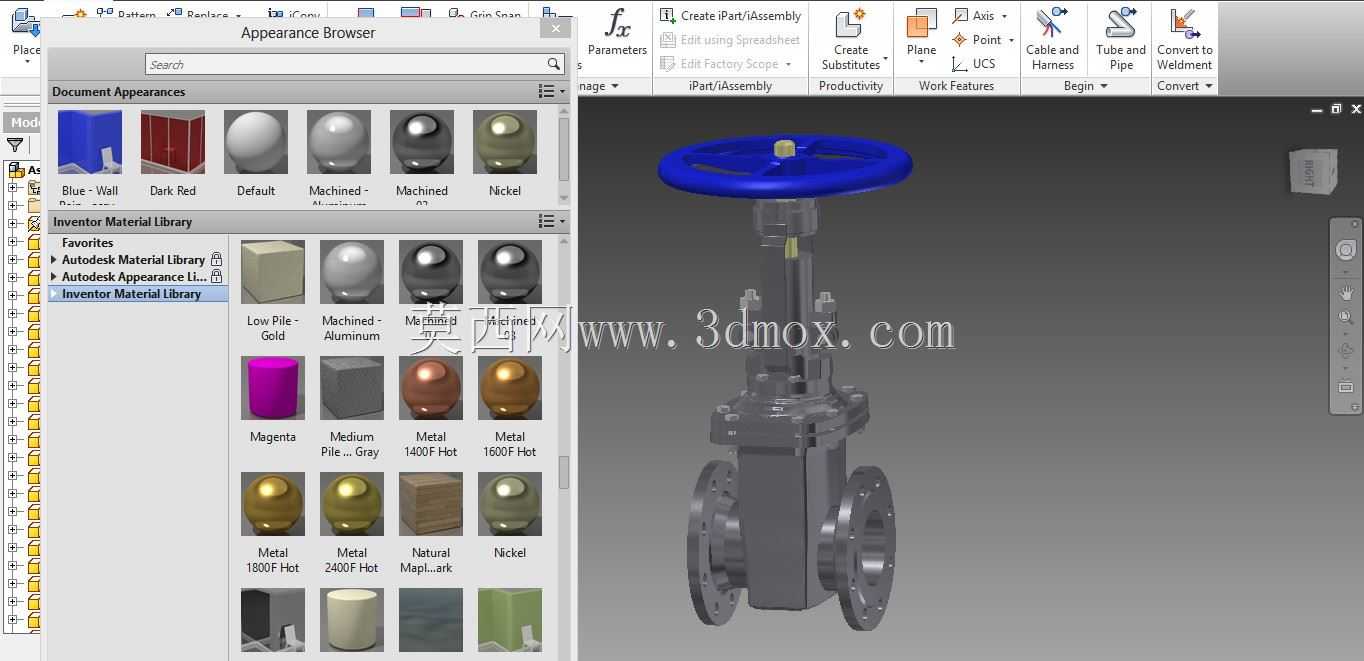Select Edit using Spreadsheet
The image size is (1364, 661).
click(x=730, y=40)
